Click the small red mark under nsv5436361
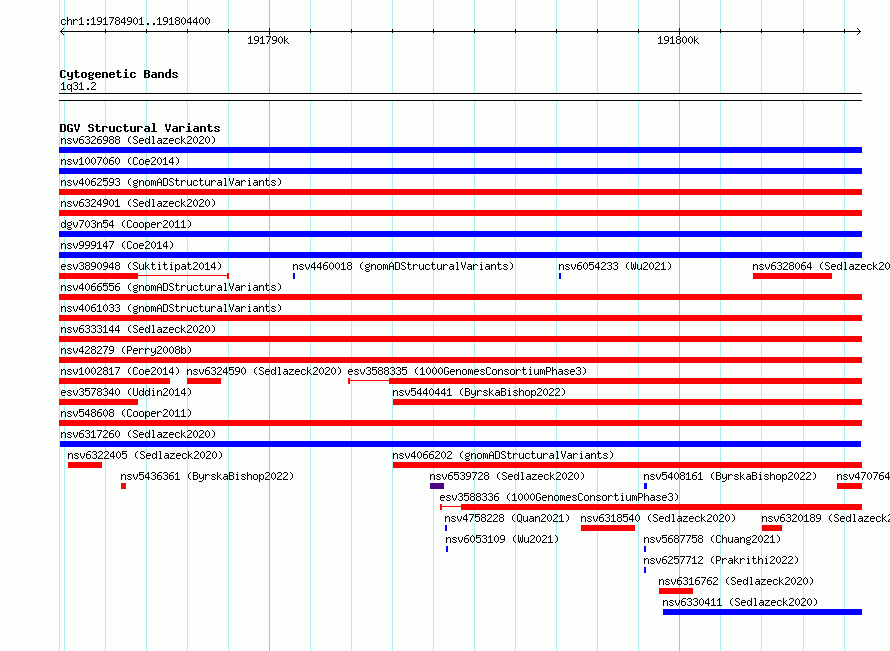Screen dimensions: 890x651 pyautogui.click(x=123, y=486)
